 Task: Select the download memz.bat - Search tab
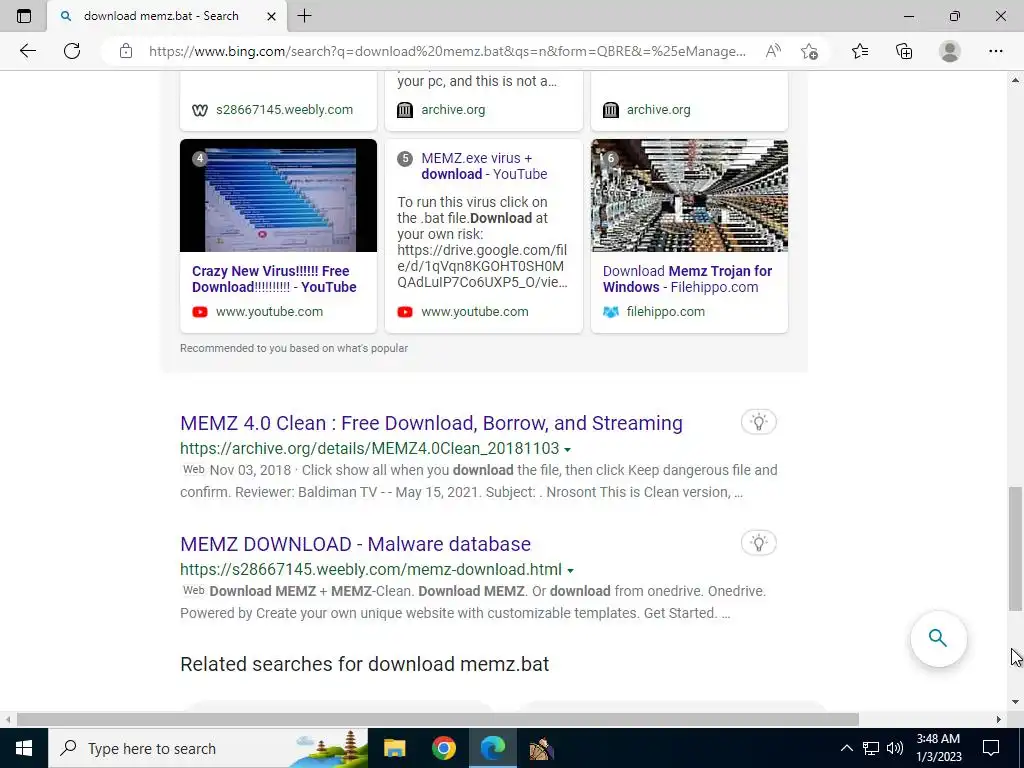[167, 16]
